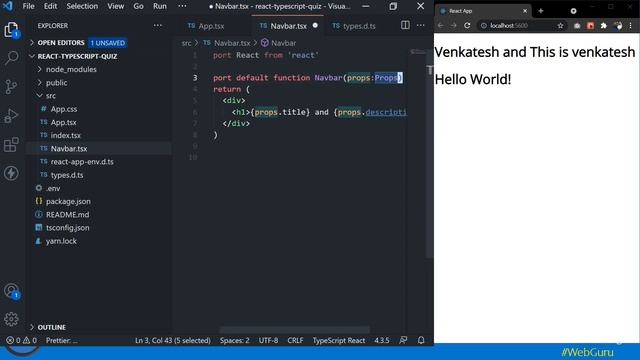Bookmark this page with star icon
The image size is (640, 360).
point(560,25)
